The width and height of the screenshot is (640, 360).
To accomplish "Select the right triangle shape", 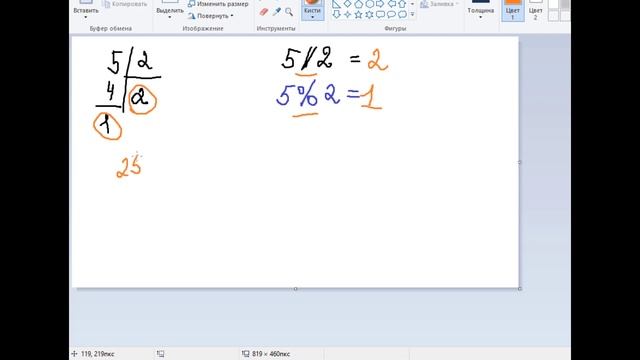I will pyautogui.click(x=336, y=4).
